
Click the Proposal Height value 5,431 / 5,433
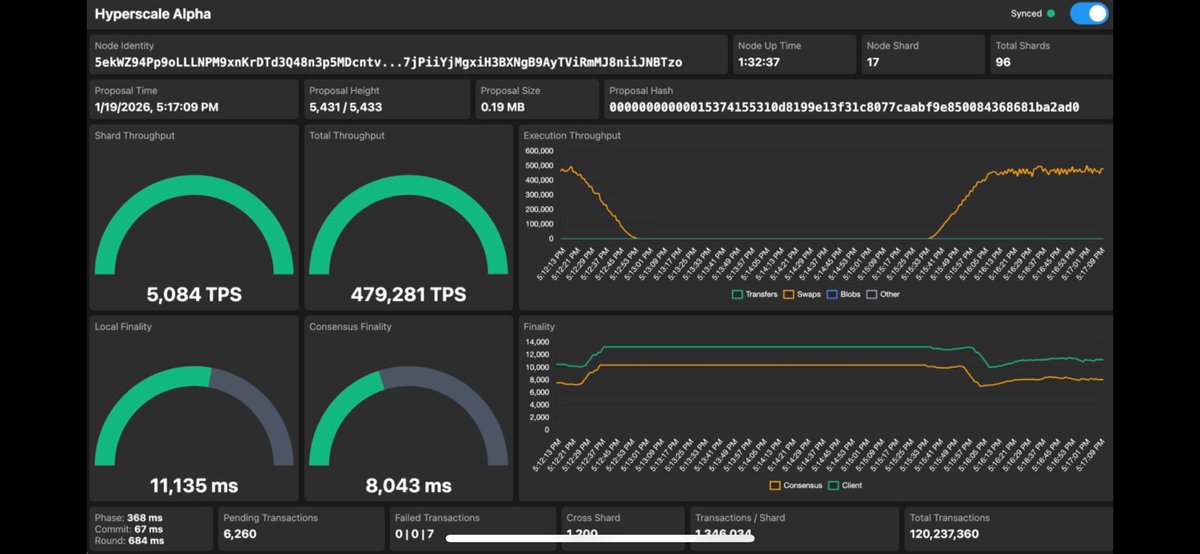345,107
